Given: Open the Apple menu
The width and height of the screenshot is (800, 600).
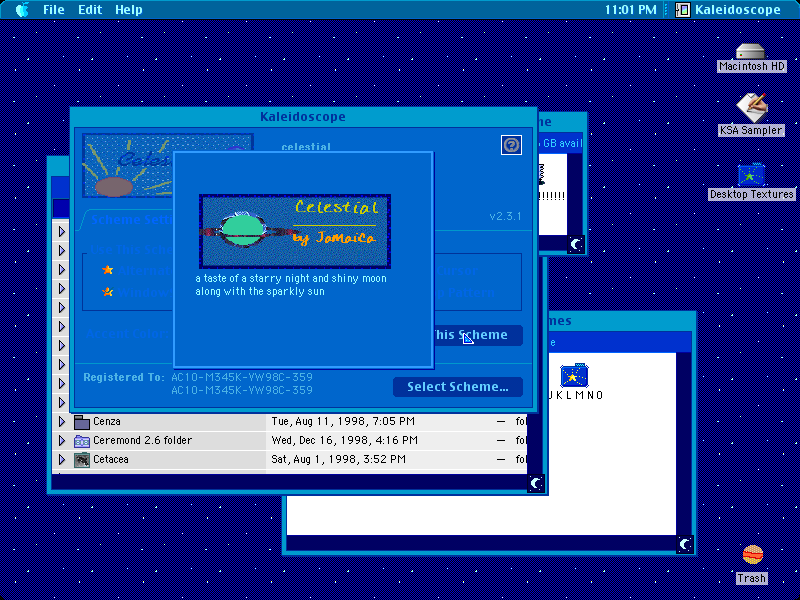Looking at the screenshot, I should pos(22,9).
